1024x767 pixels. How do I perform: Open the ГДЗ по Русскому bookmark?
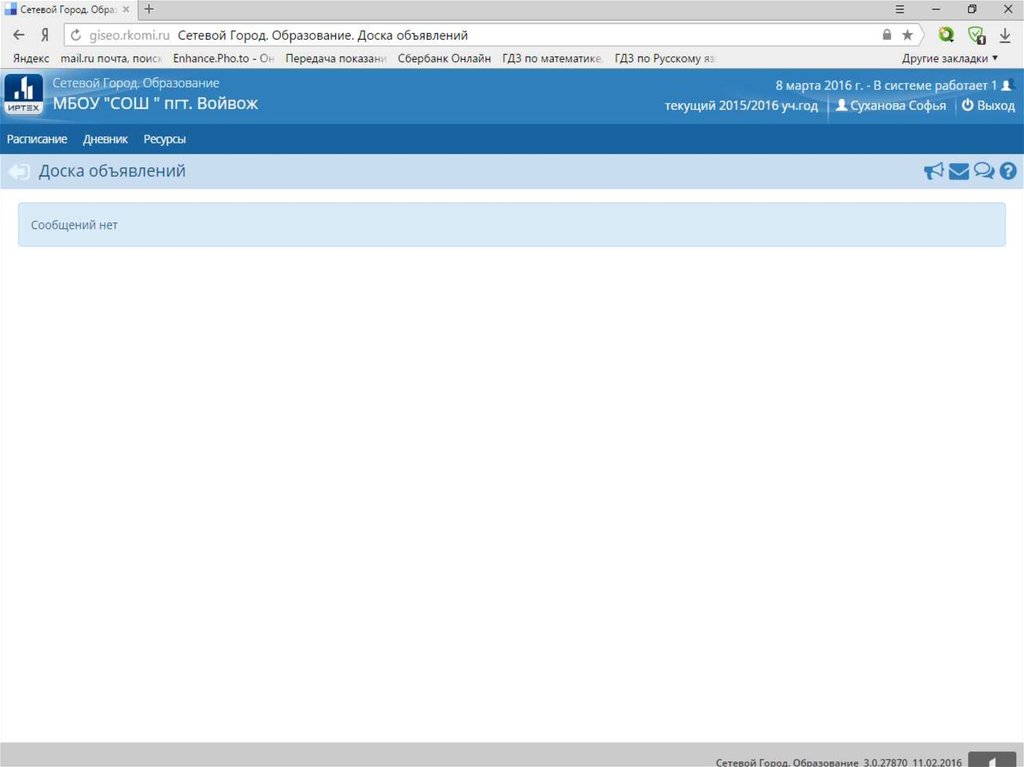pyautogui.click(x=665, y=58)
